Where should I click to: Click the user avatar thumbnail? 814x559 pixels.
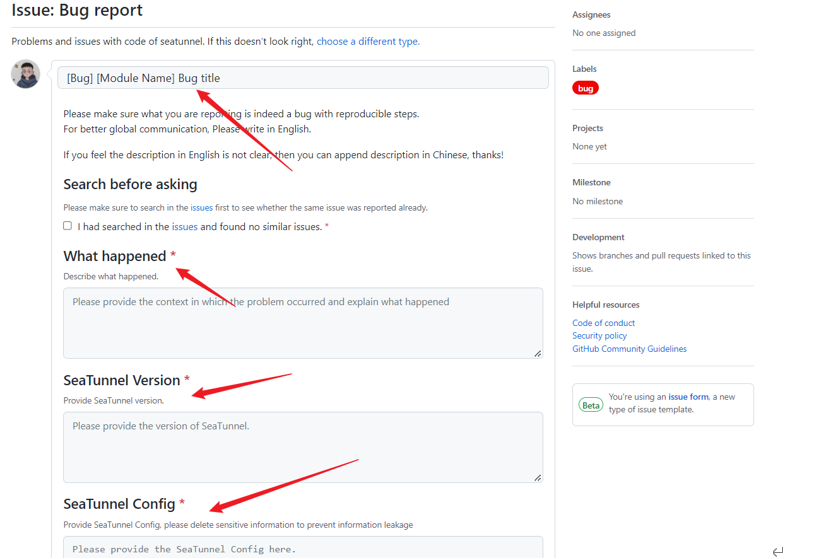pyautogui.click(x=25, y=74)
